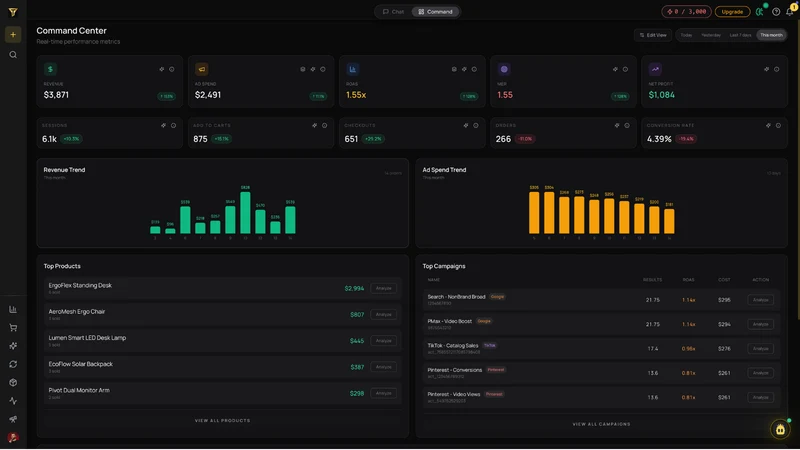Viewport: 800px width, 450px height.
Task: Click the help question mark icon
Action: (776, 12)
